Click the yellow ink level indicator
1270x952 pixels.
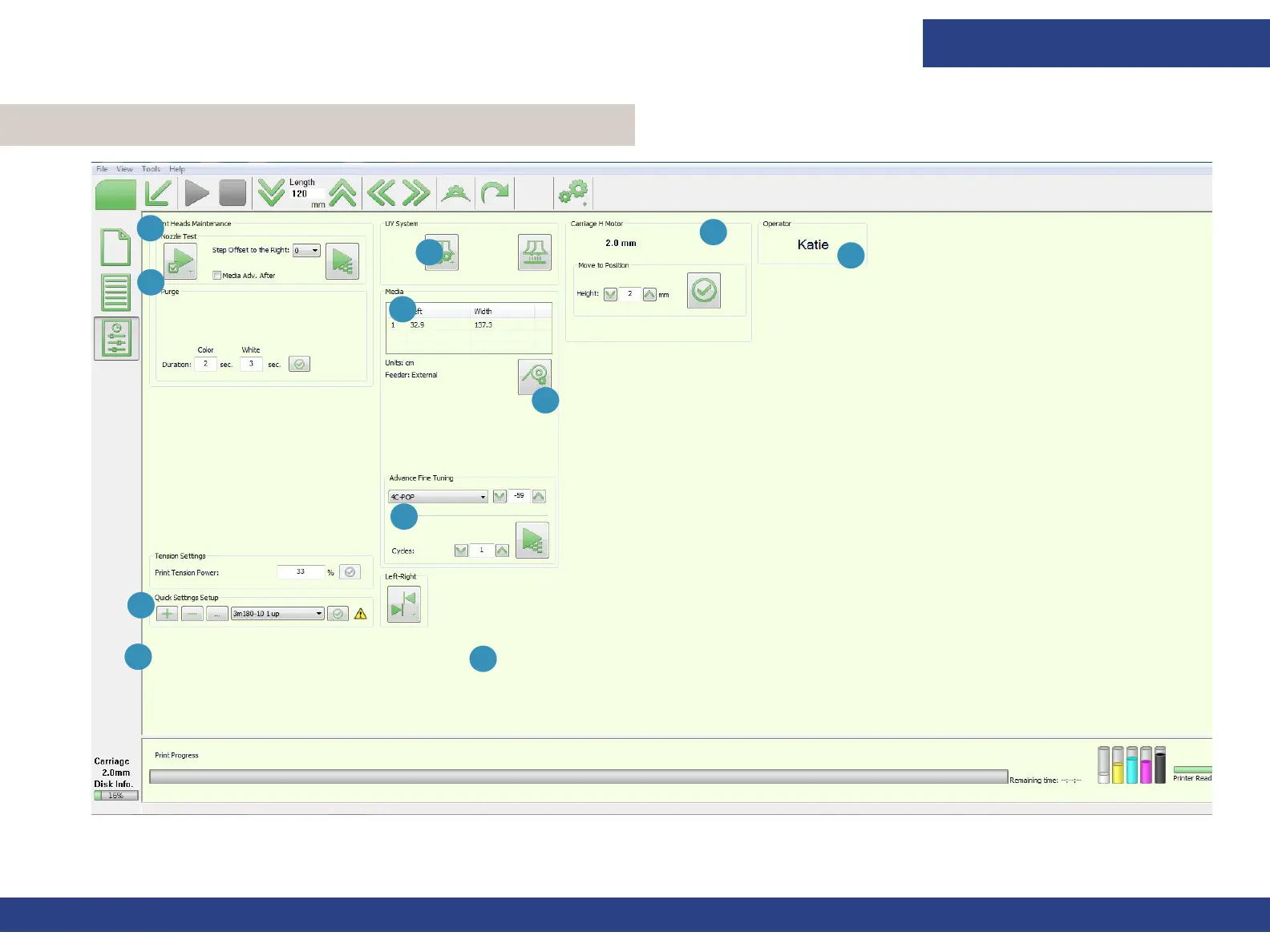point(1118,765)
